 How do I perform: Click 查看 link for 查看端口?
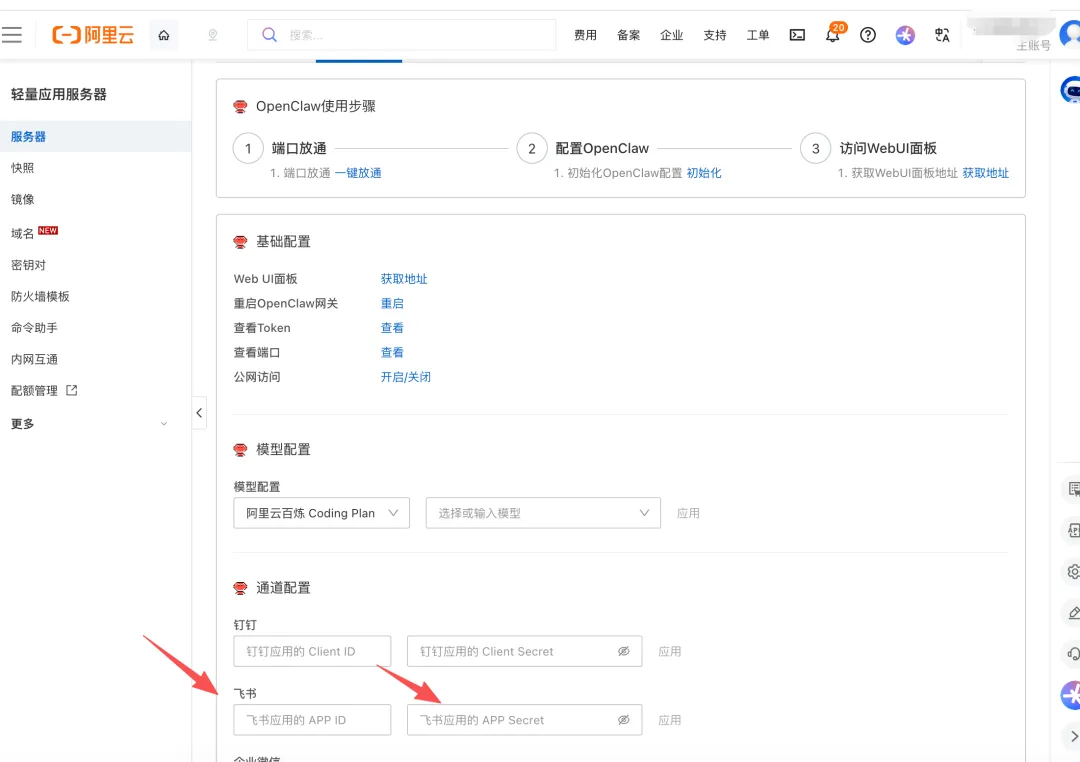pyautogui.click(x=393, y=352)
